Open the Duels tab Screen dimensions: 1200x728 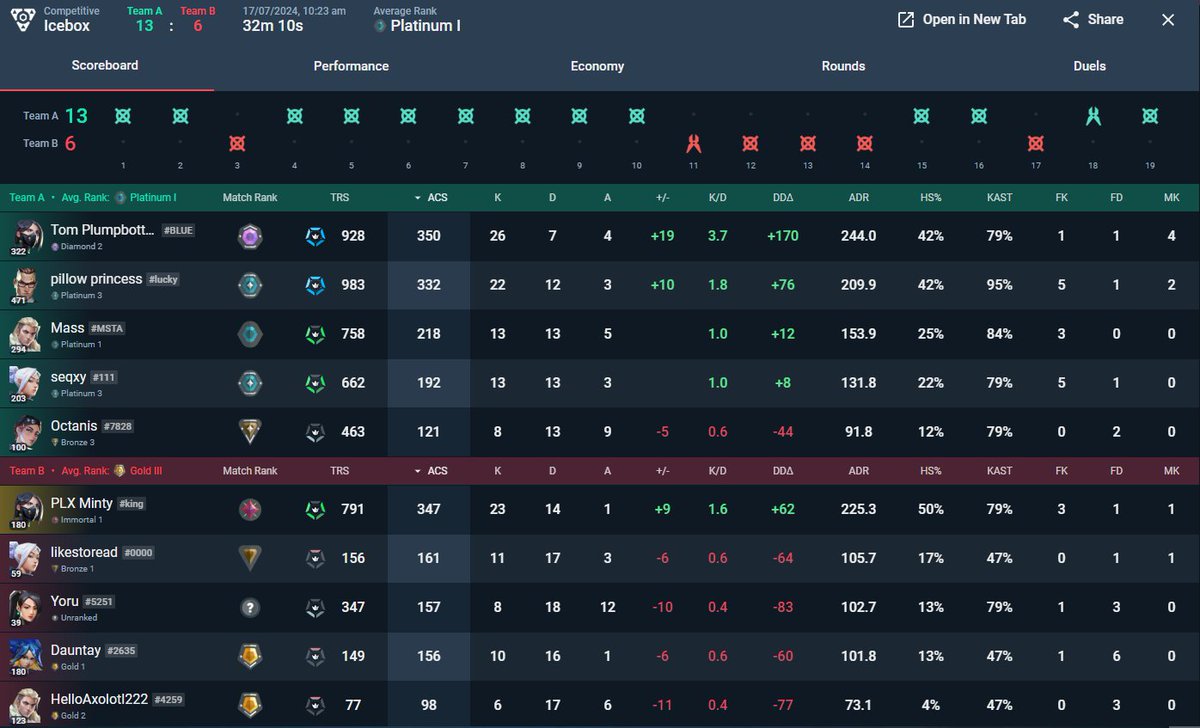[1089, 66]
